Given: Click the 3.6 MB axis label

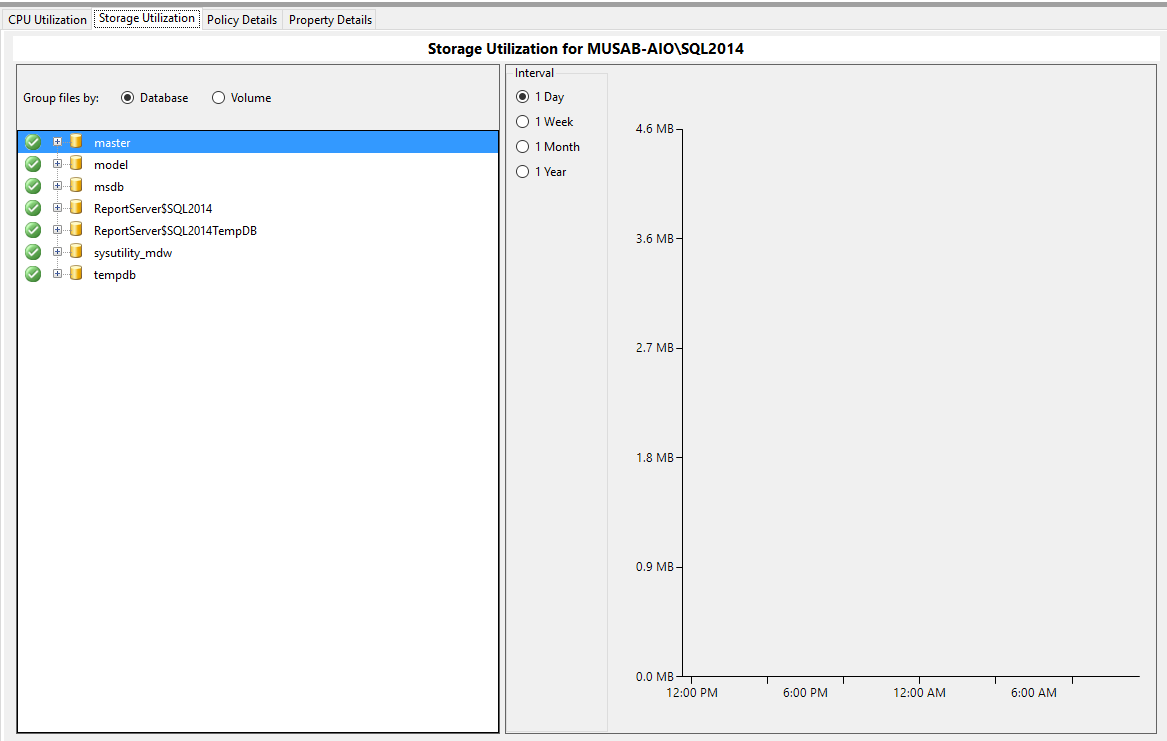Looking at the screenshot, I should pyautogui.click(x=654, y=239).
